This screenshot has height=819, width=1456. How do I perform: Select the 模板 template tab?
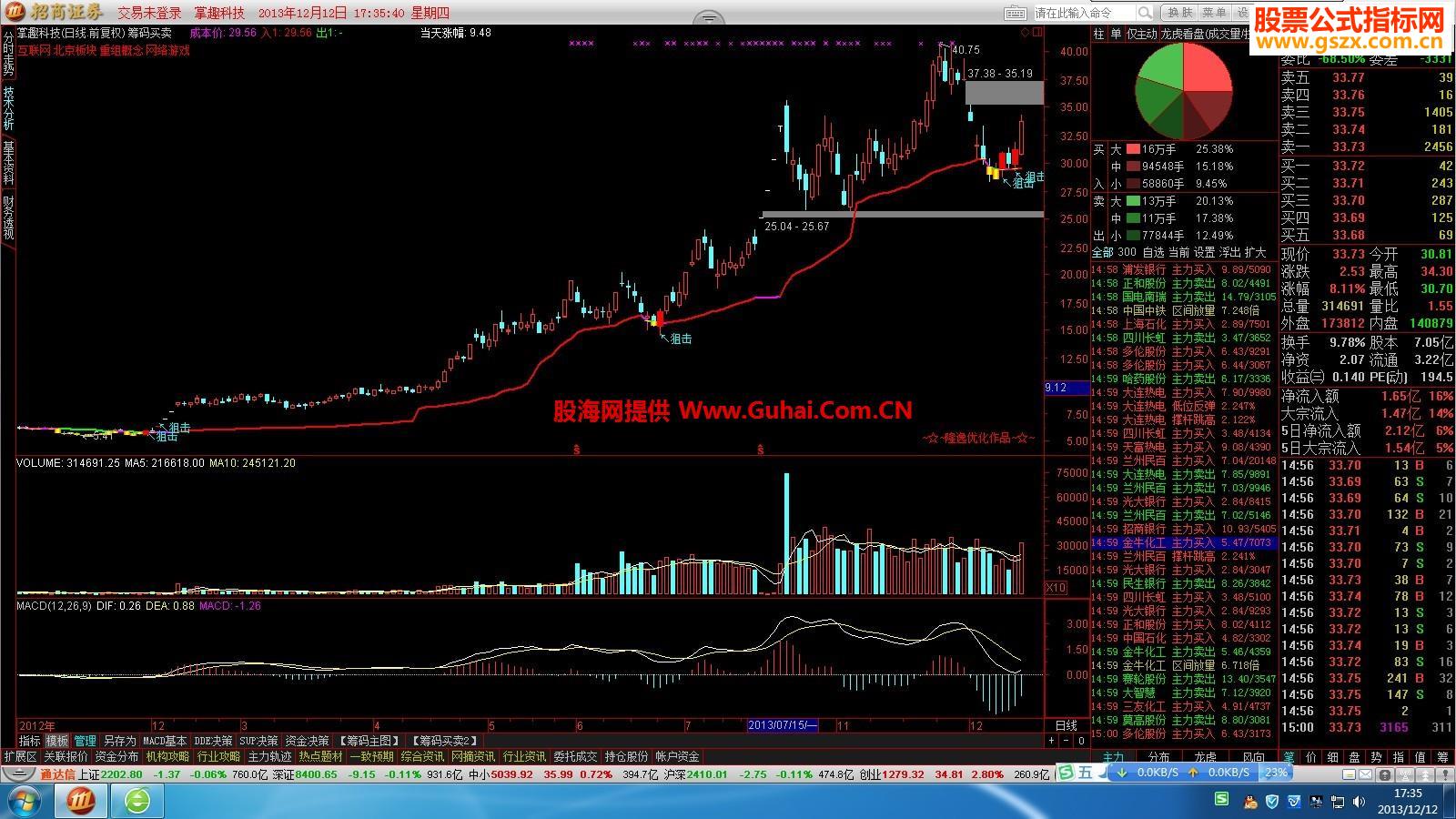[x=57, y=741]
